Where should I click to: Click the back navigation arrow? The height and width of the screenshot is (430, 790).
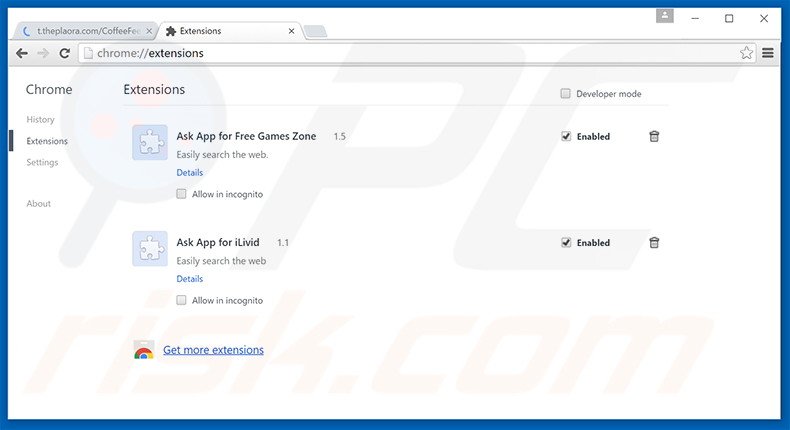pyautogui.click(x=22, y=53)
